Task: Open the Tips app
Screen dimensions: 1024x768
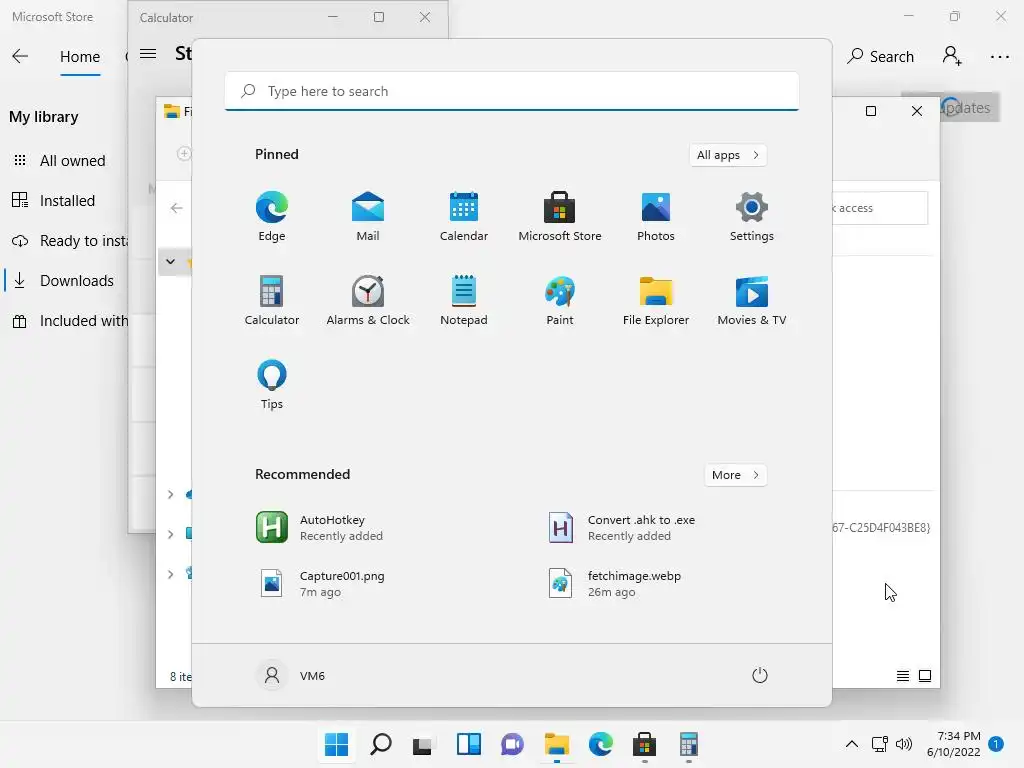Action: point(272,385)
